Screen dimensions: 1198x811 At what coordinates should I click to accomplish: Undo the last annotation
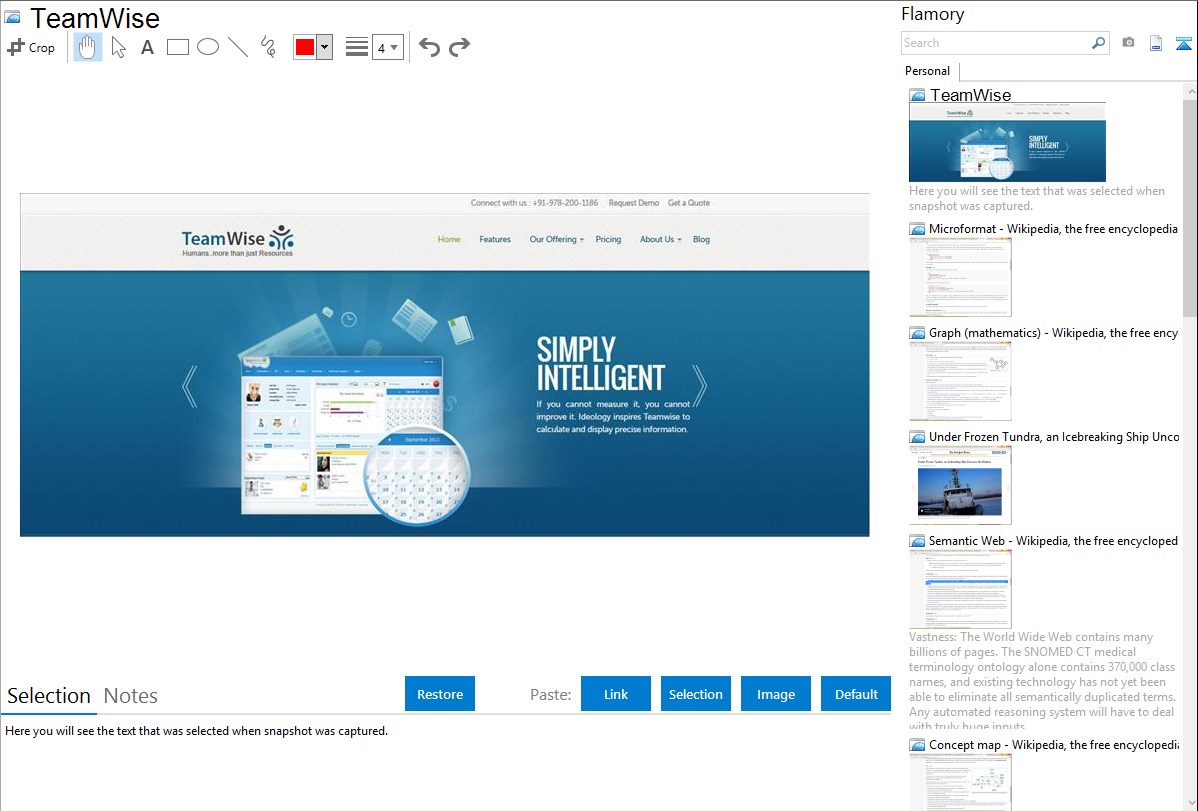[x=429, y=47]
